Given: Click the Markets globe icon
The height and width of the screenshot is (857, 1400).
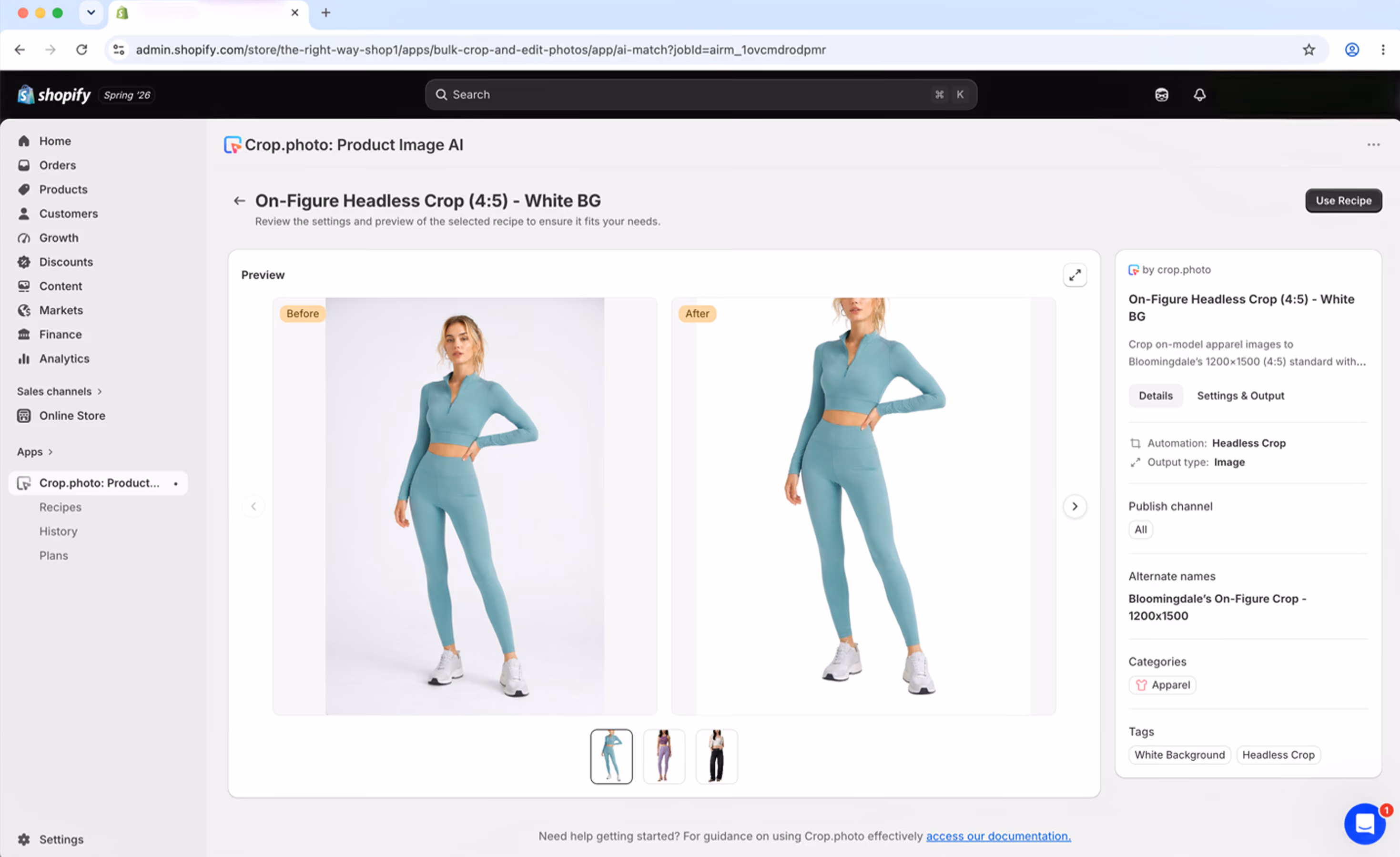Looking at the screenshot, I should pyautogui.click(x=24, y=310).
